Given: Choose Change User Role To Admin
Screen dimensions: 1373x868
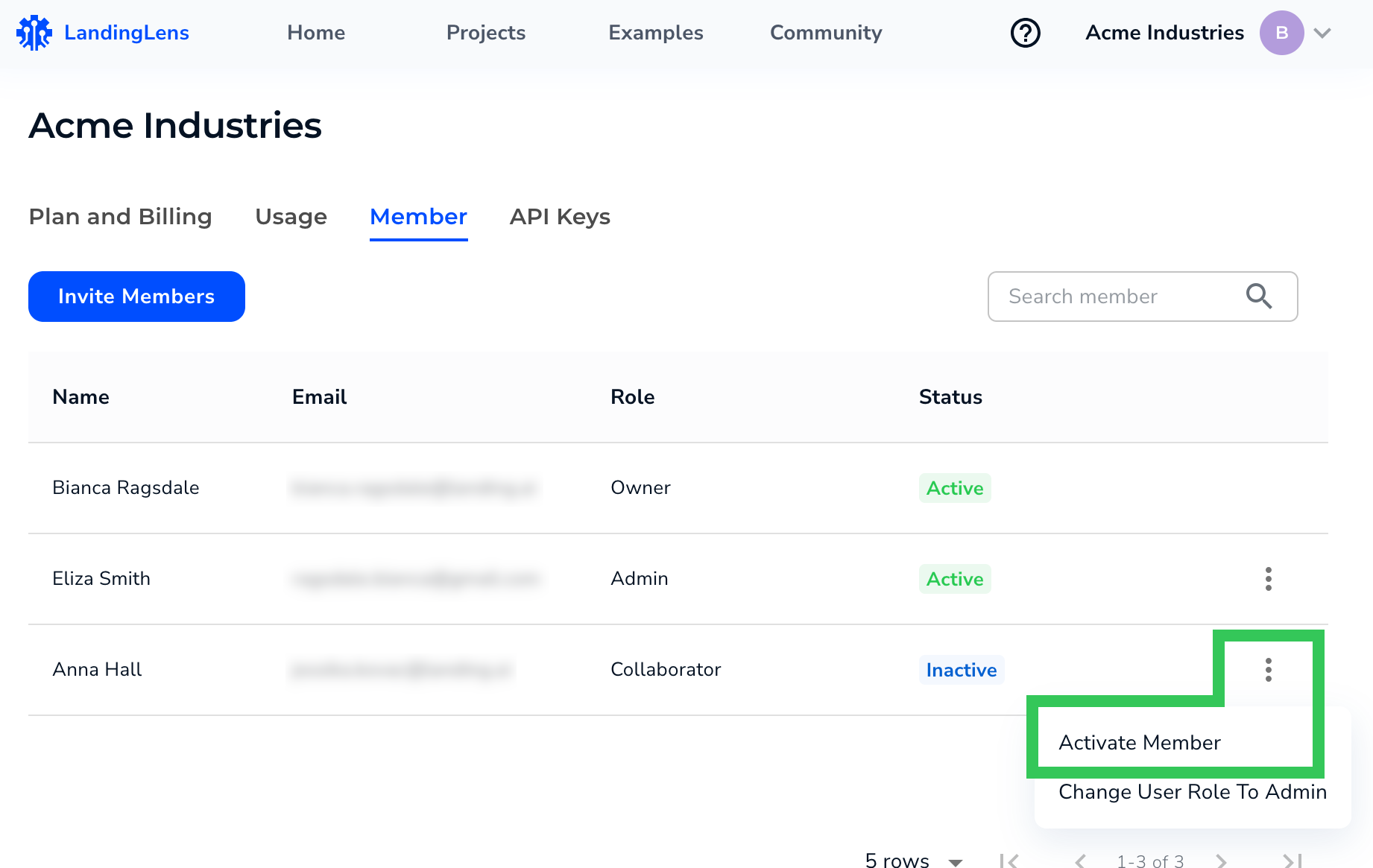Looking at the screenshot, I should [1193, 792].
